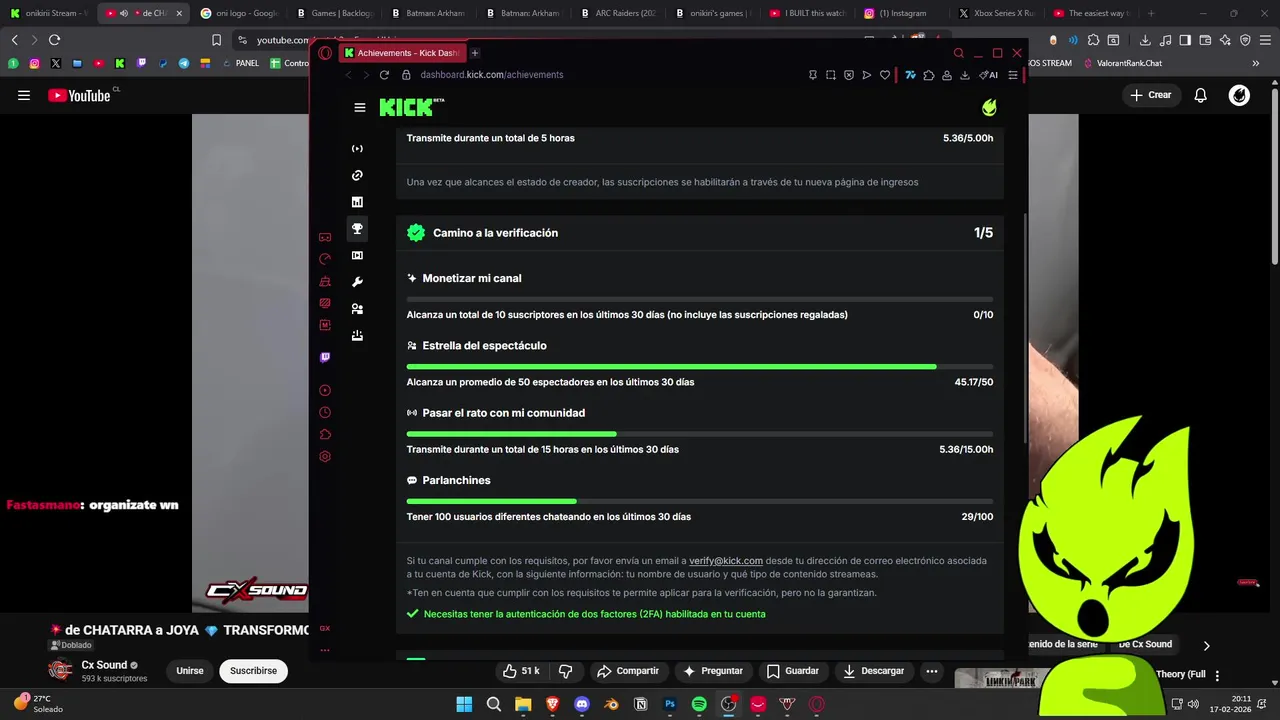Click the Preguntar button

(x=712, y=671)
